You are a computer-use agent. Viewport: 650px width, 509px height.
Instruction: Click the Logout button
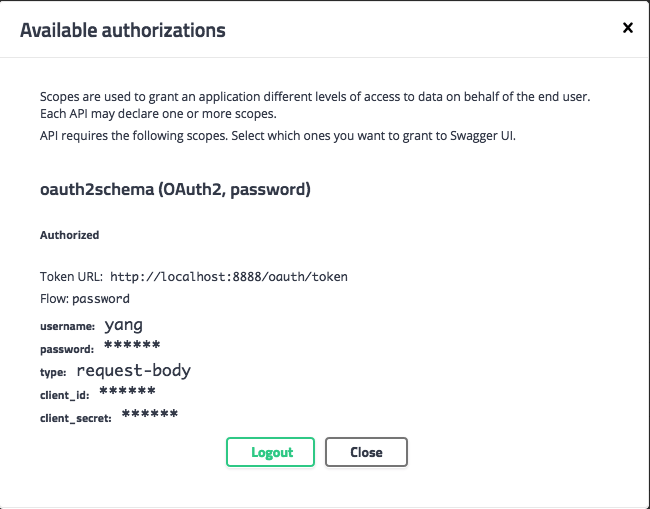point(271,452)
